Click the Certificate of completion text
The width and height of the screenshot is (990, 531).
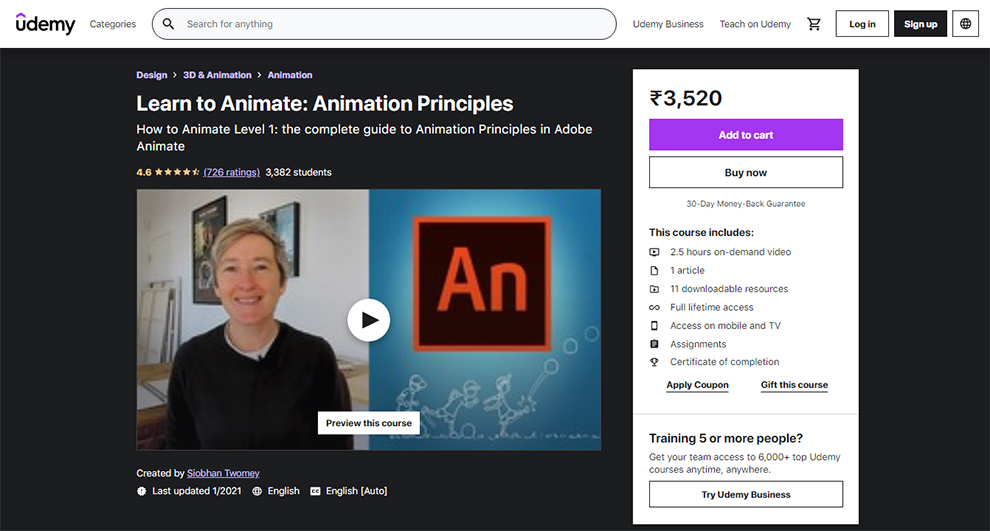pyautogui.click(x=725, y=362)
